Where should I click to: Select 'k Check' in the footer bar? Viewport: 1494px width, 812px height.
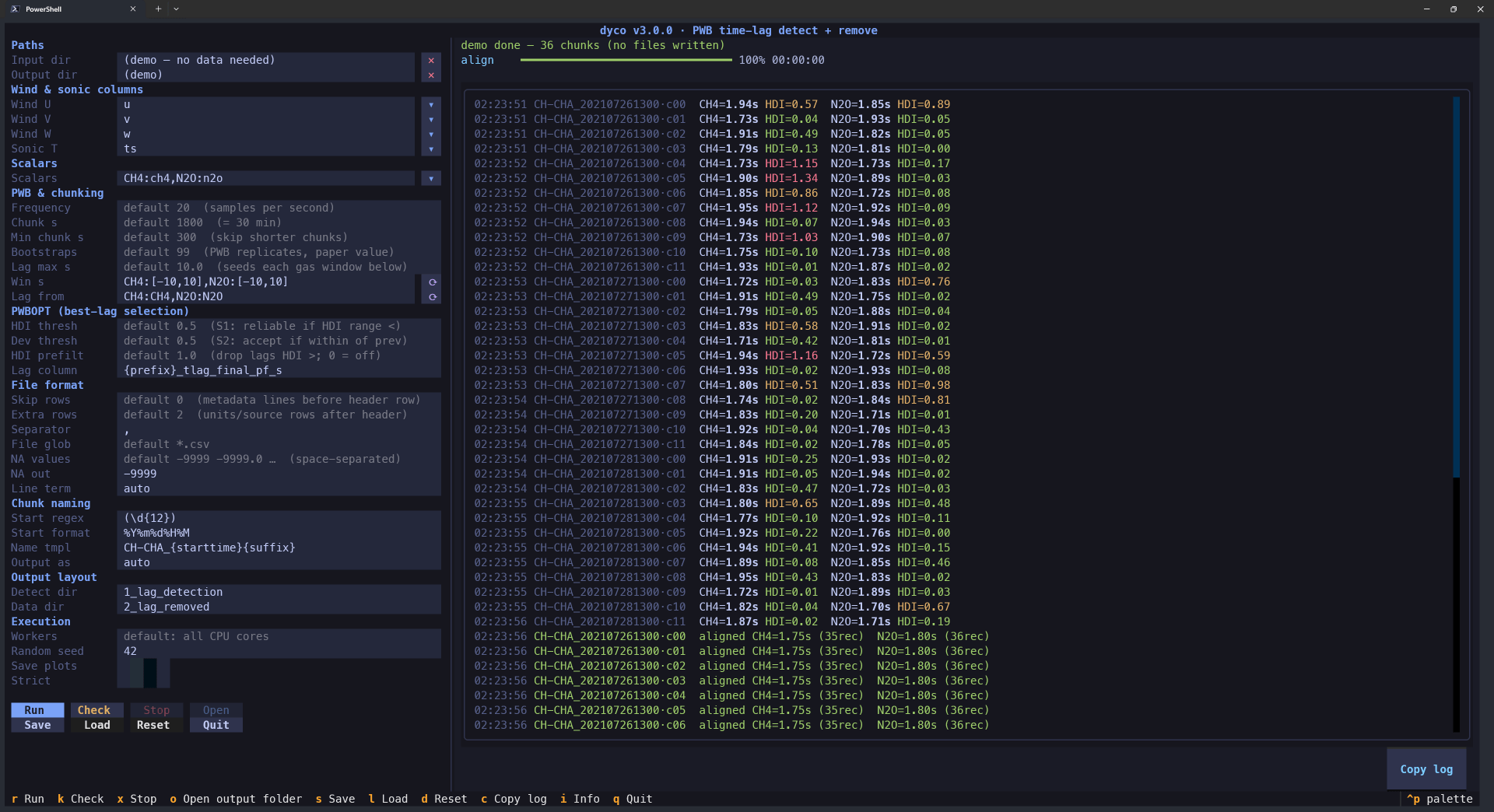[x=81, y=799]
